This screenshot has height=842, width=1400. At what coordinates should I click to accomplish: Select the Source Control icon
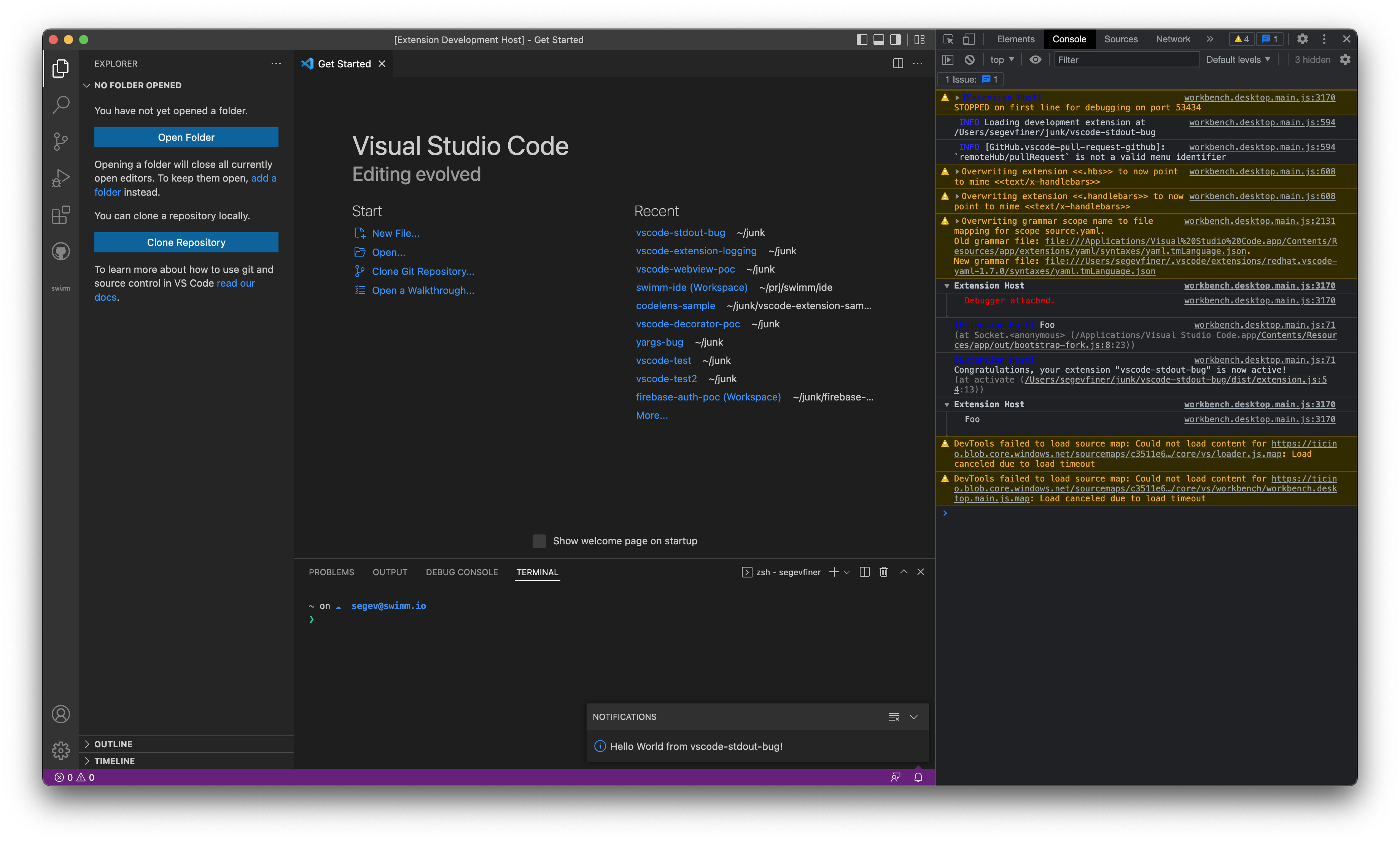click(60, 141)
